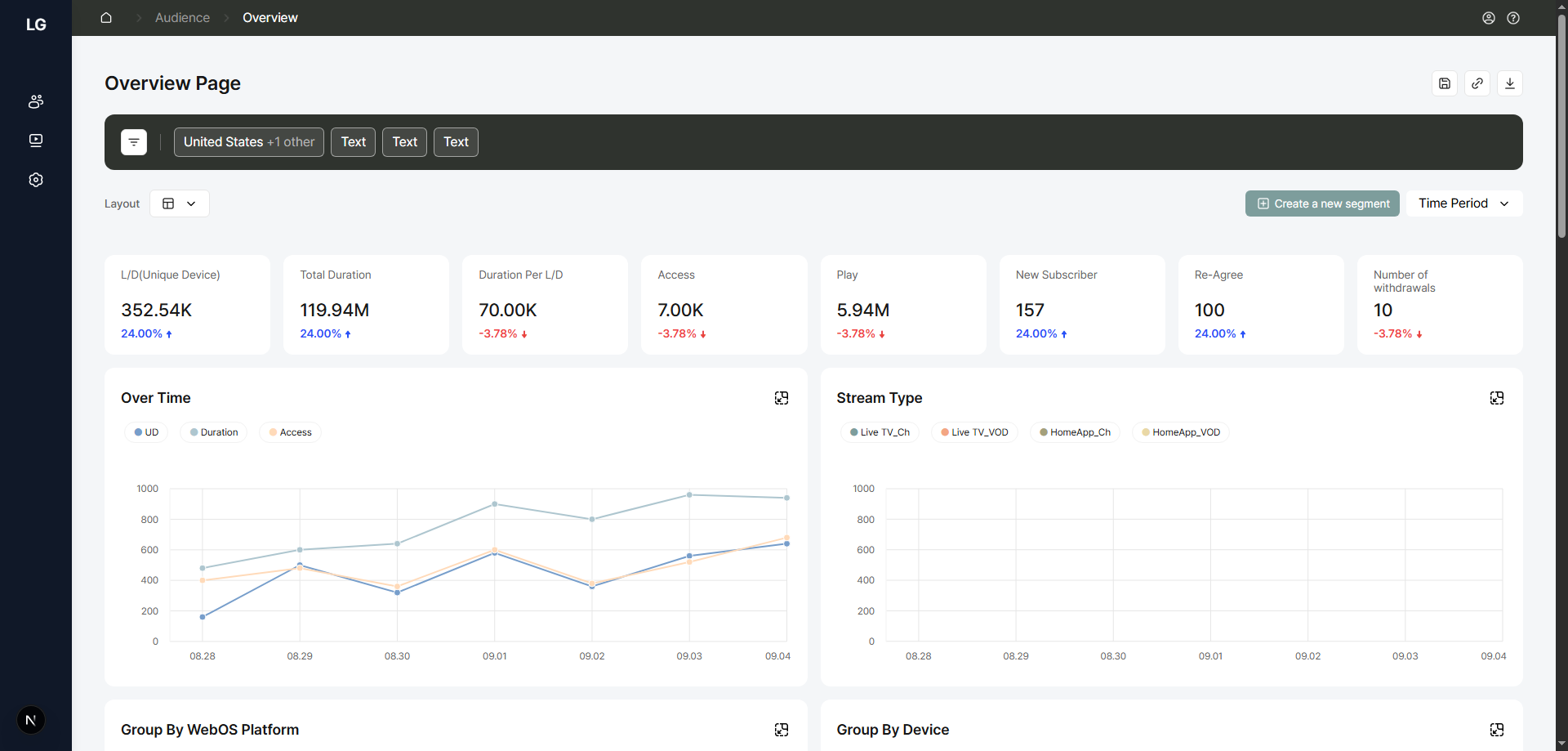Screen dimensions: 1568x751
Task: Click the LG logo in sidebar
Action: [36, 25]
